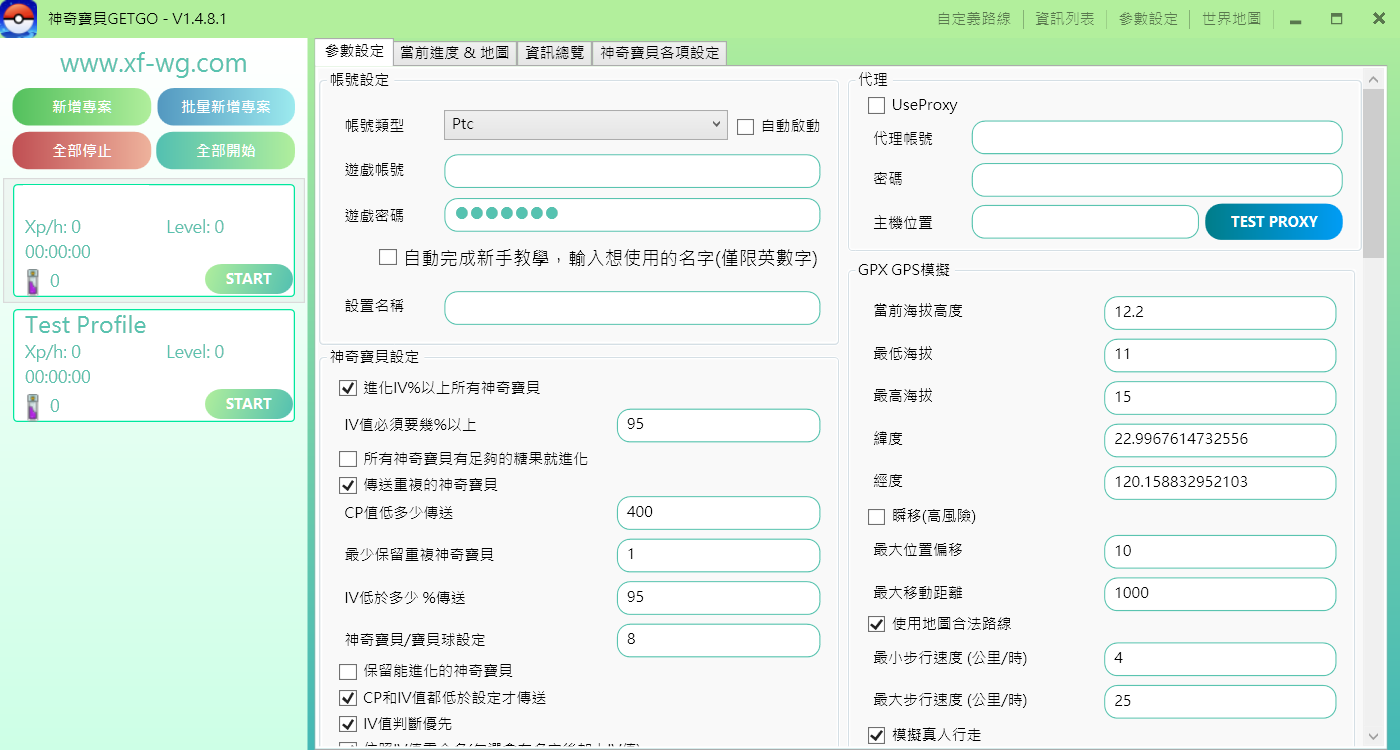
Task: Click the 新增專案 button
Action: tap(82, 107)
